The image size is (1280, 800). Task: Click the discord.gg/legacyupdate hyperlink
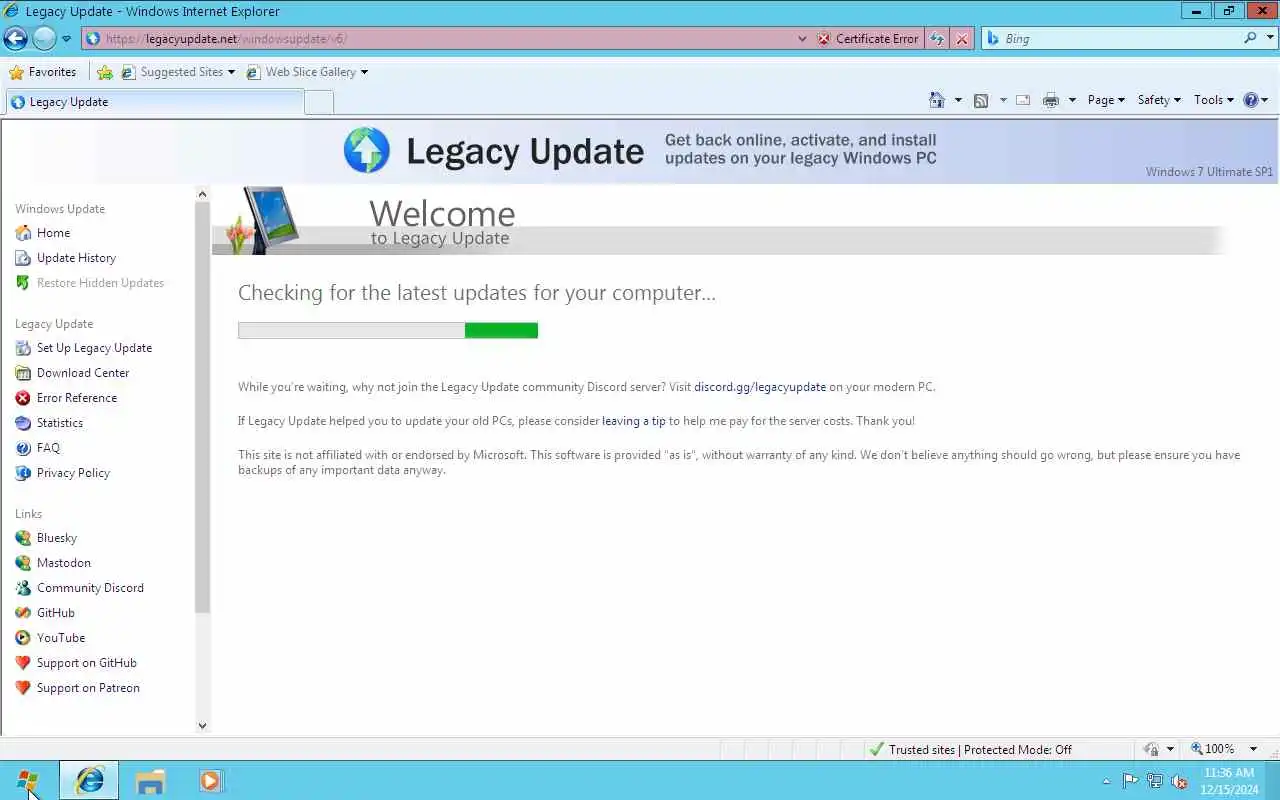point(760,387)
